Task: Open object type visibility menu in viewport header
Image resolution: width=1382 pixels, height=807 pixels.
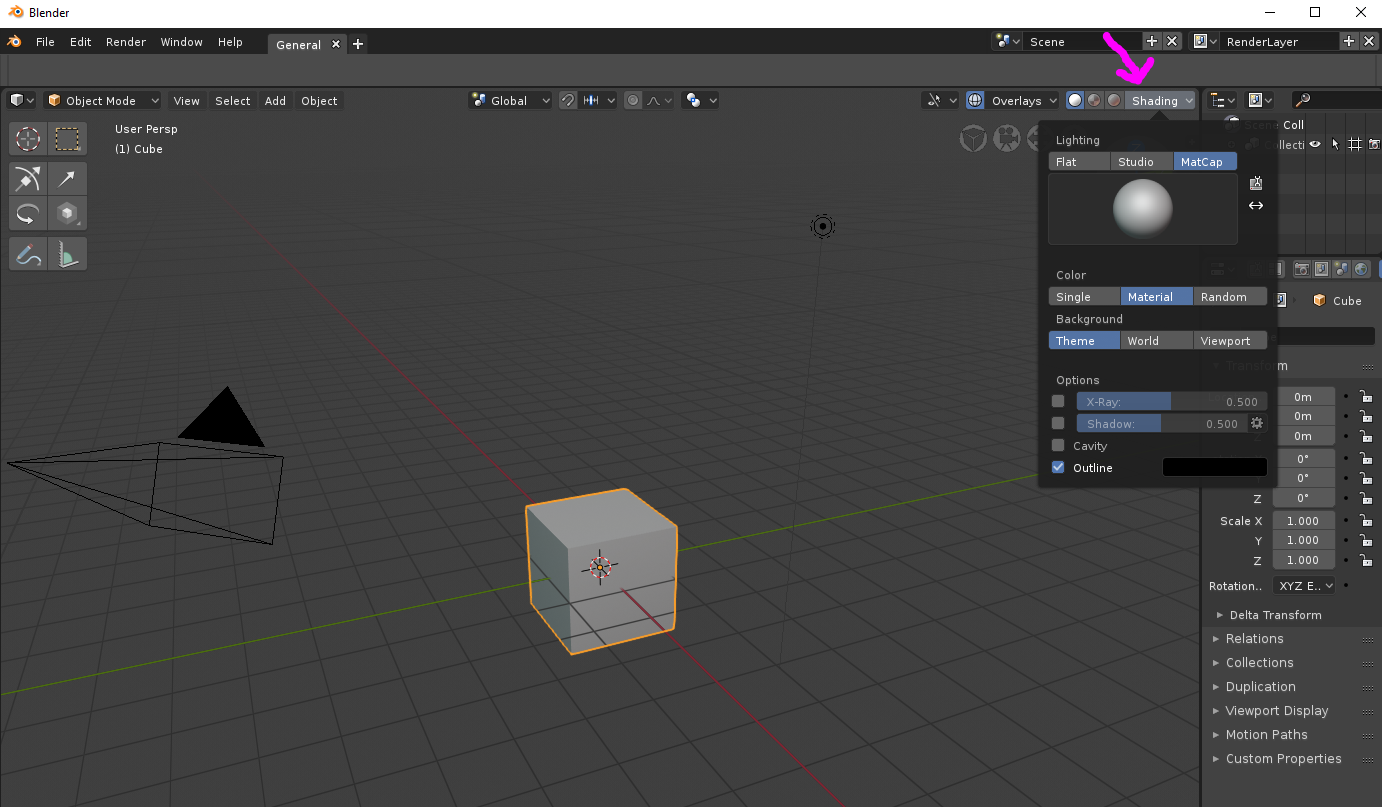Action: click(x=940, y=100)
